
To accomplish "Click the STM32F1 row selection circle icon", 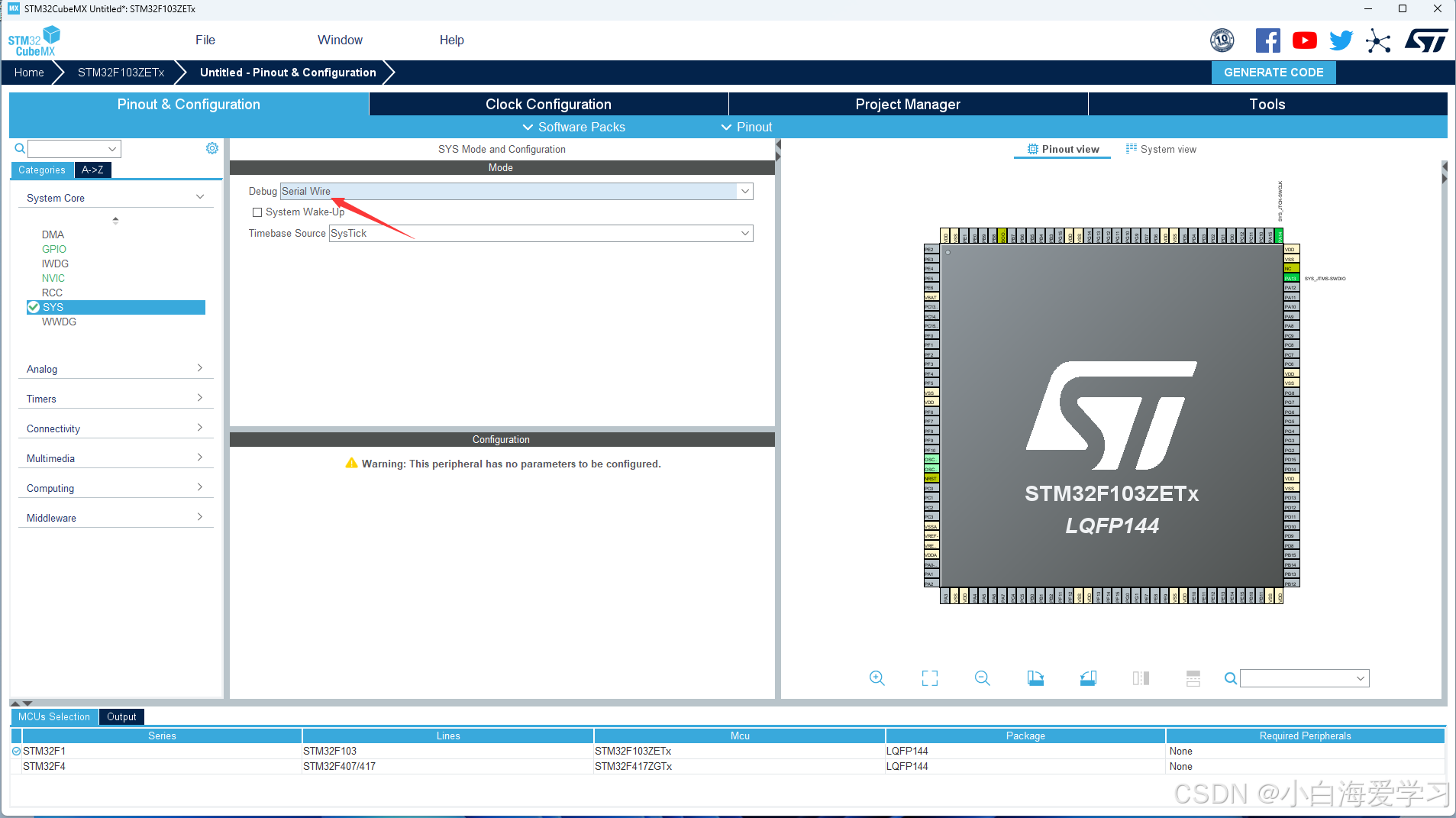I will coord(16,752).
